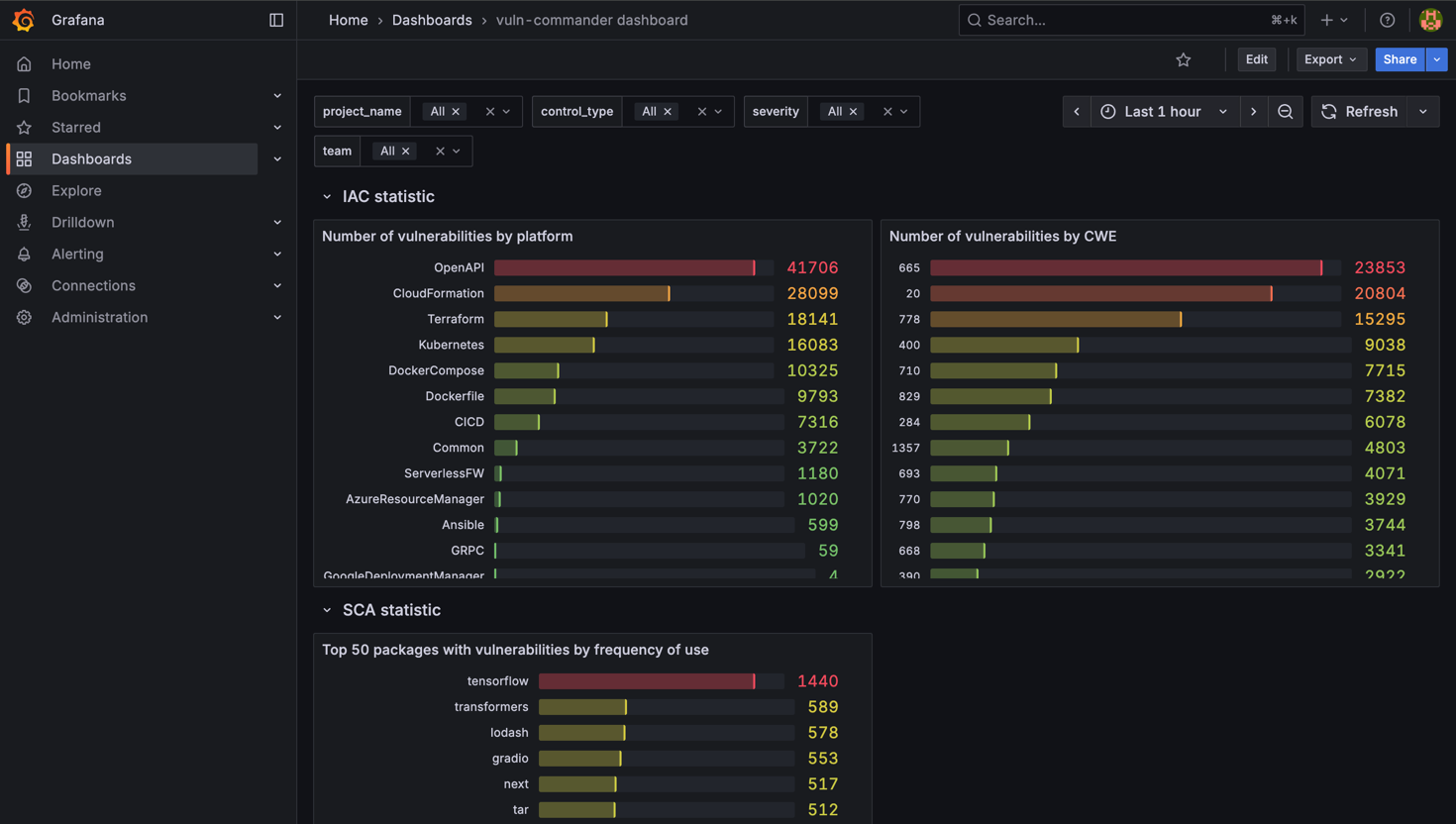Expand the Dashboards section chevron
1456x824 pixels.
click(x=277, y=159)
